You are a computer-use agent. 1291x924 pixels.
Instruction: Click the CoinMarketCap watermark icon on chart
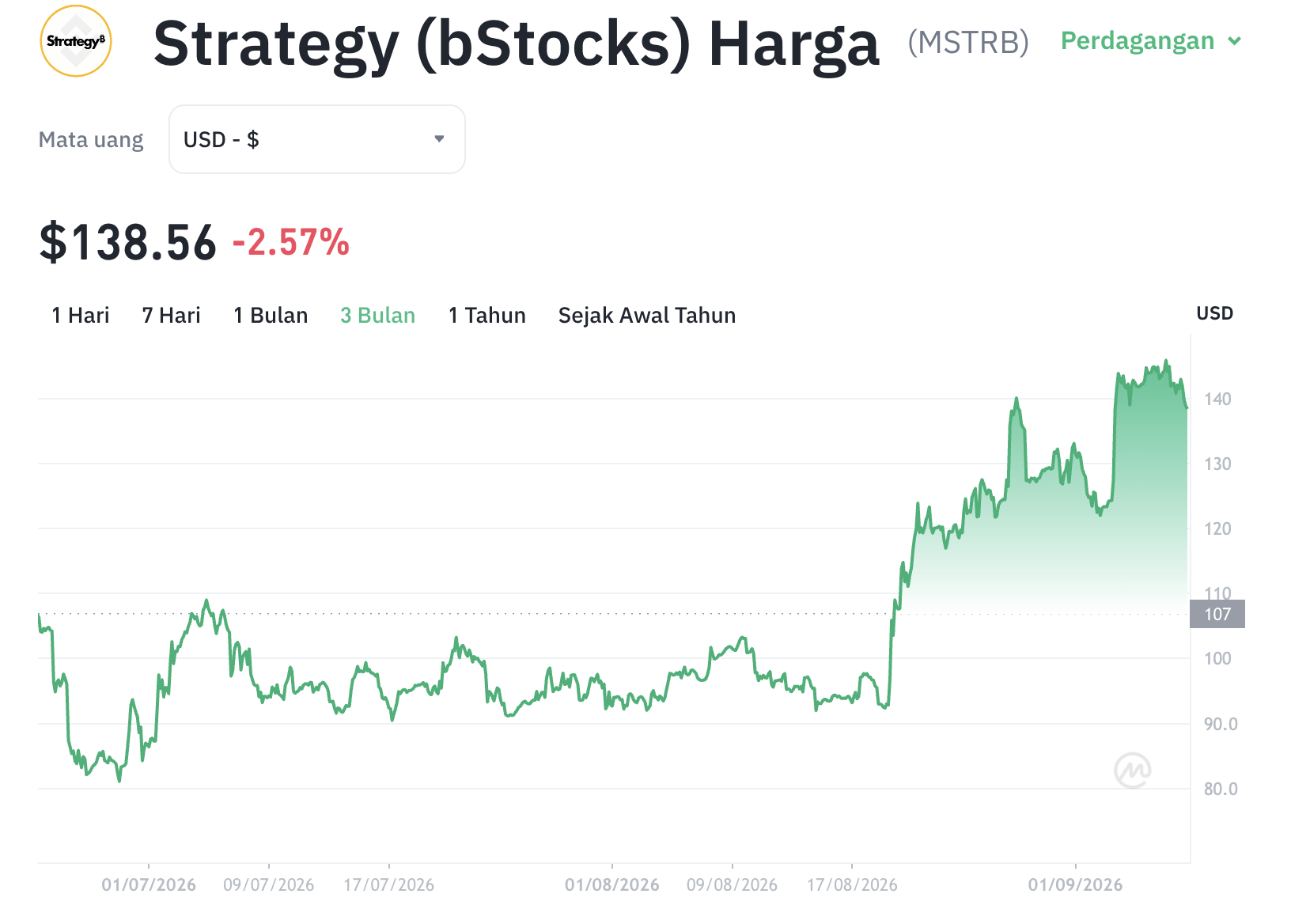(1132, 770)
